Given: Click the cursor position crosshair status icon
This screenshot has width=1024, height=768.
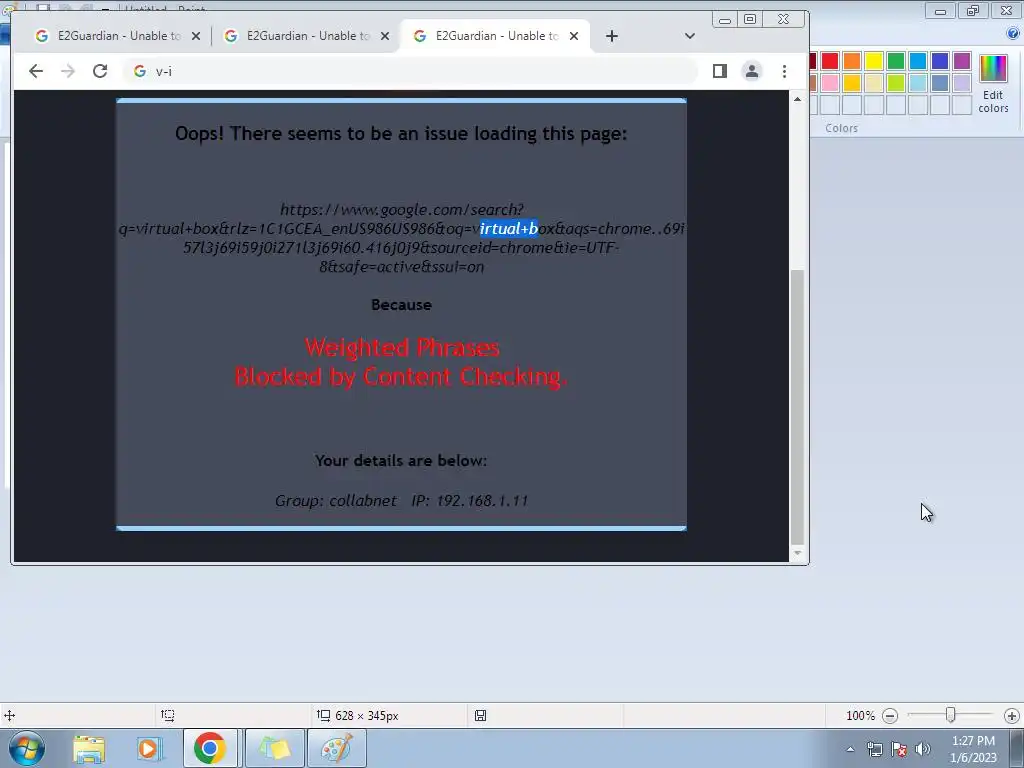Looking at the screenshot, I should [x=9, y=716].
